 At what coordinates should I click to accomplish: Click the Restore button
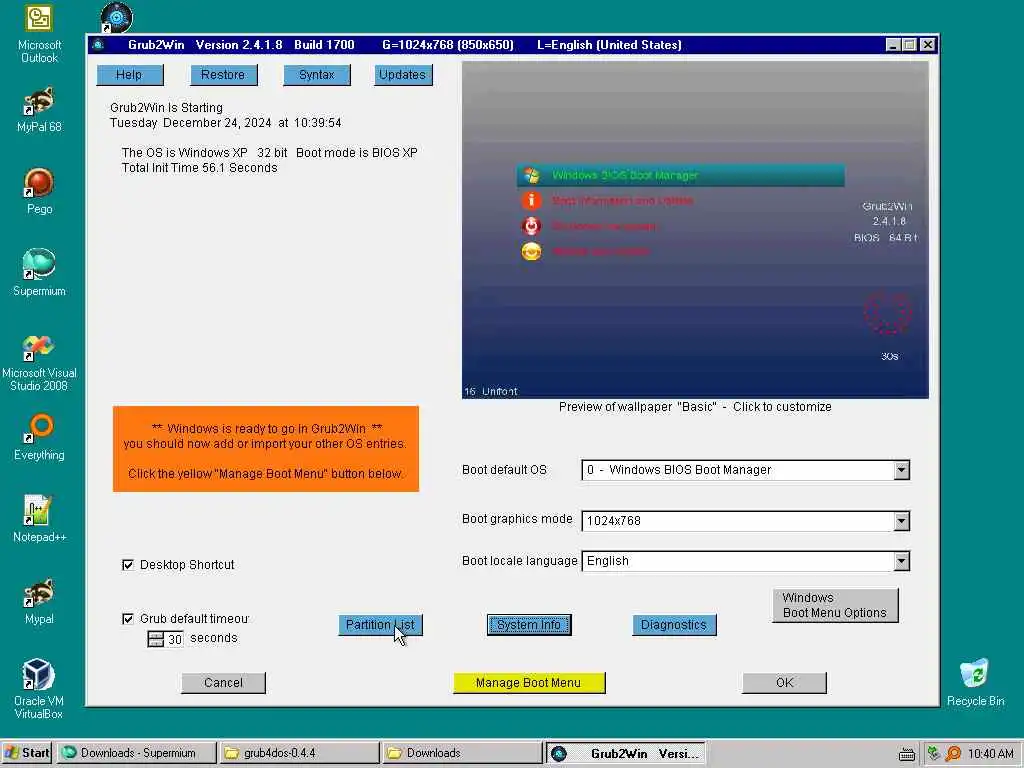[x=223, y=75]
